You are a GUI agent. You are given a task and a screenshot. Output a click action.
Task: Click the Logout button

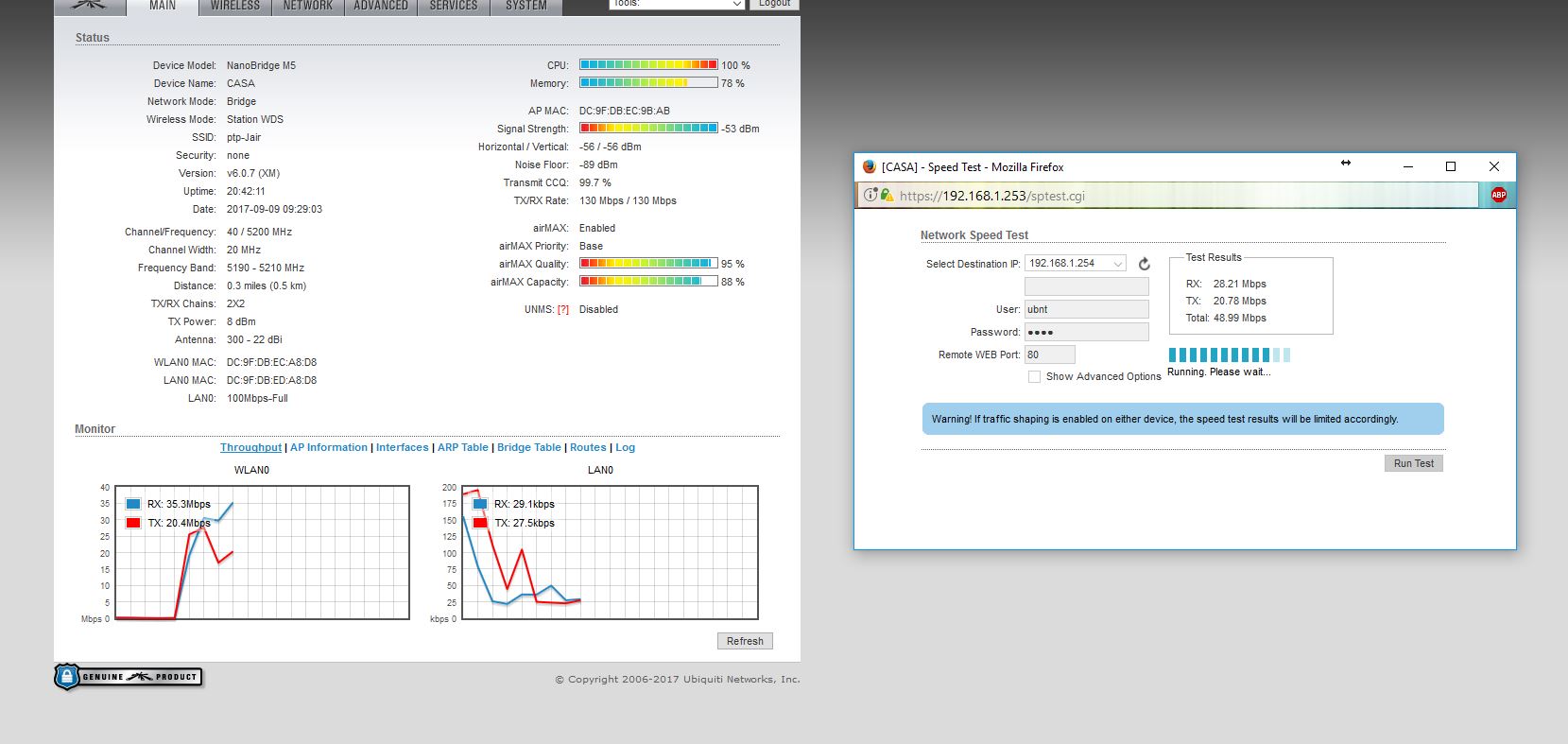[774, 4]
